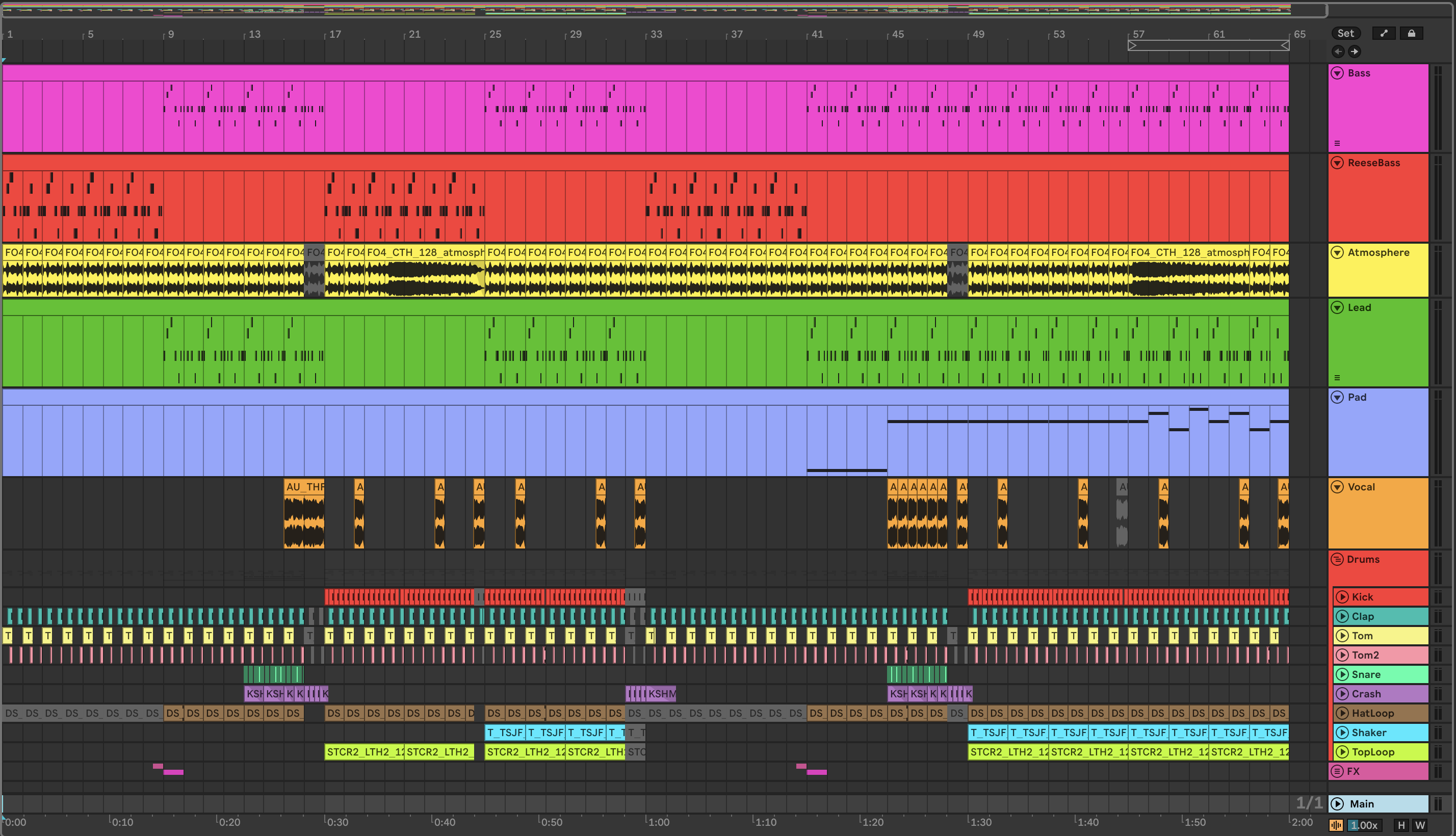Collapse the Atmosphere track
This screenshot has height=836, width=1456.
[x=1337, y=253]
